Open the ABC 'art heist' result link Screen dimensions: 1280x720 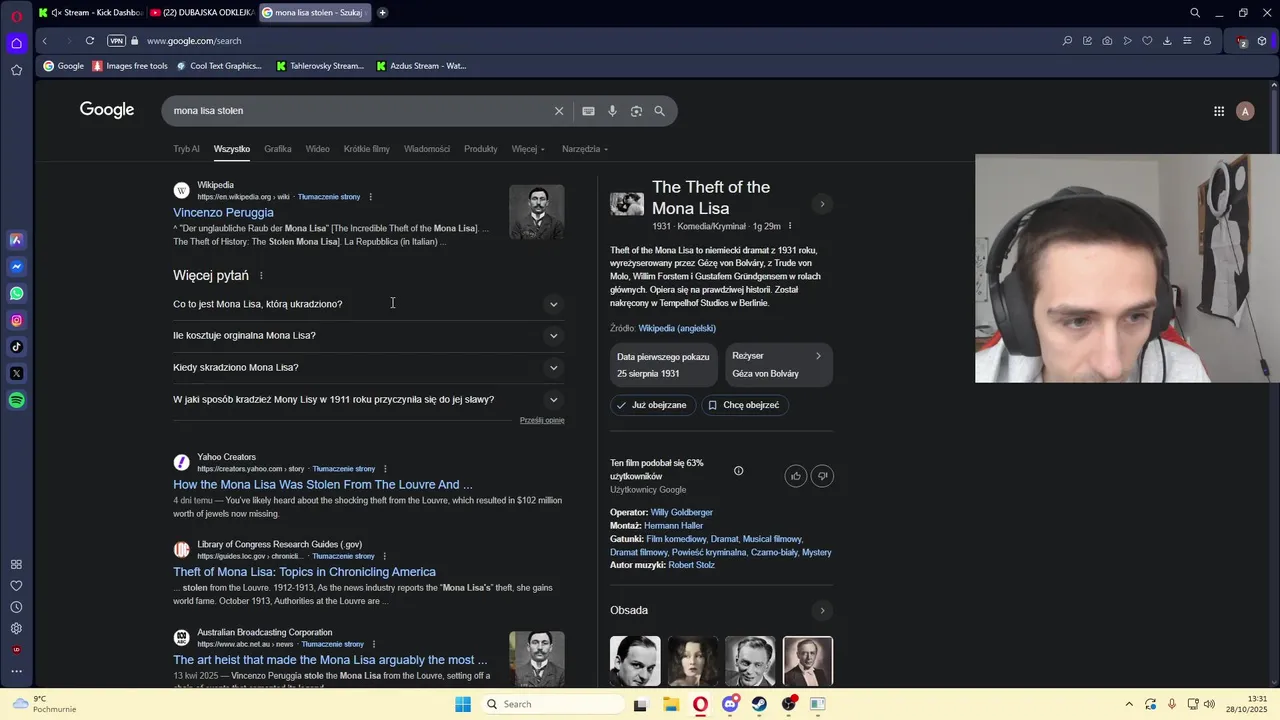point(330,660)
